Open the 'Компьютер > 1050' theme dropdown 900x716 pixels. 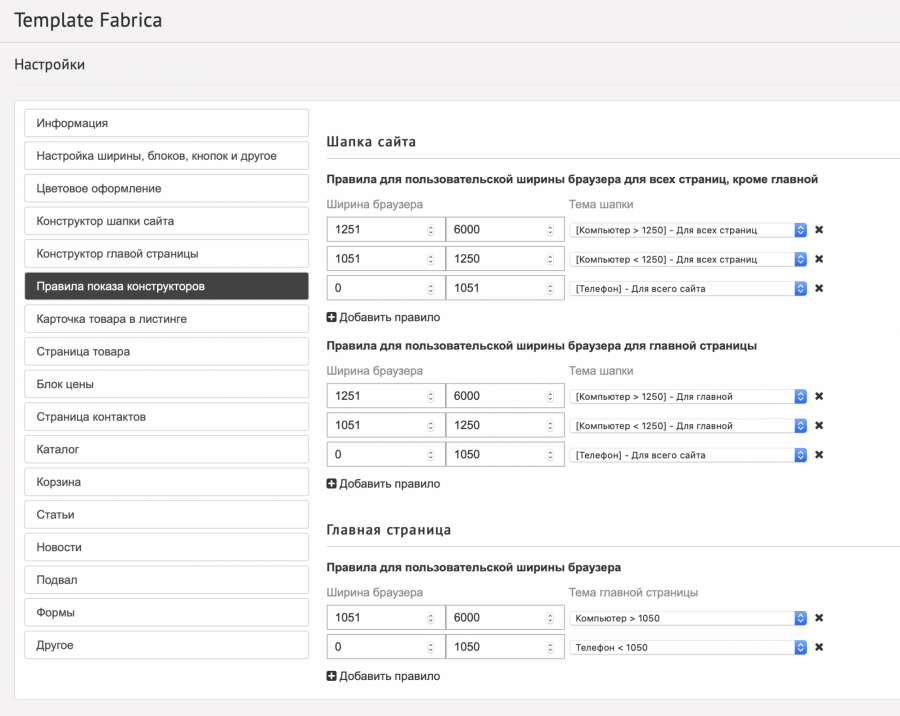(688, 618)
